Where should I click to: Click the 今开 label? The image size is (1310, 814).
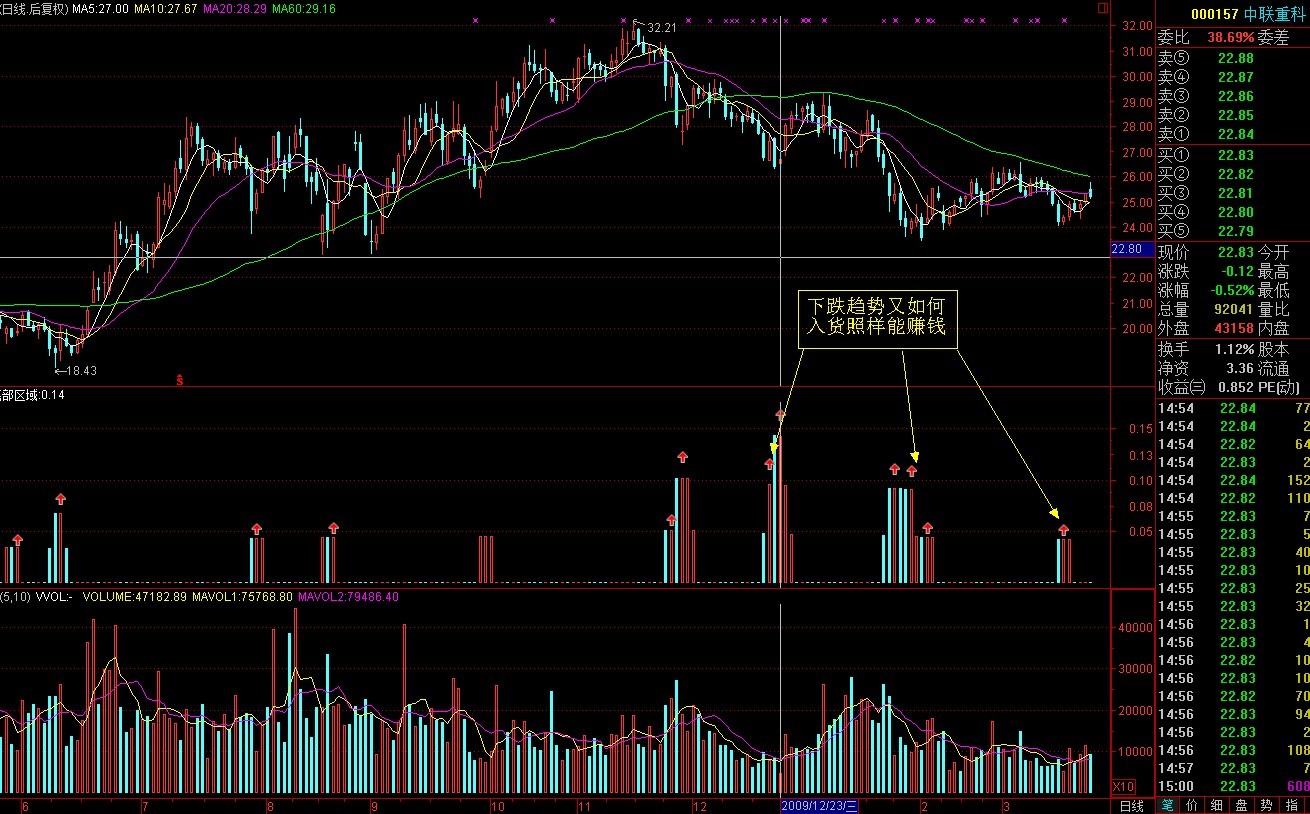[x=1273, y=252]
